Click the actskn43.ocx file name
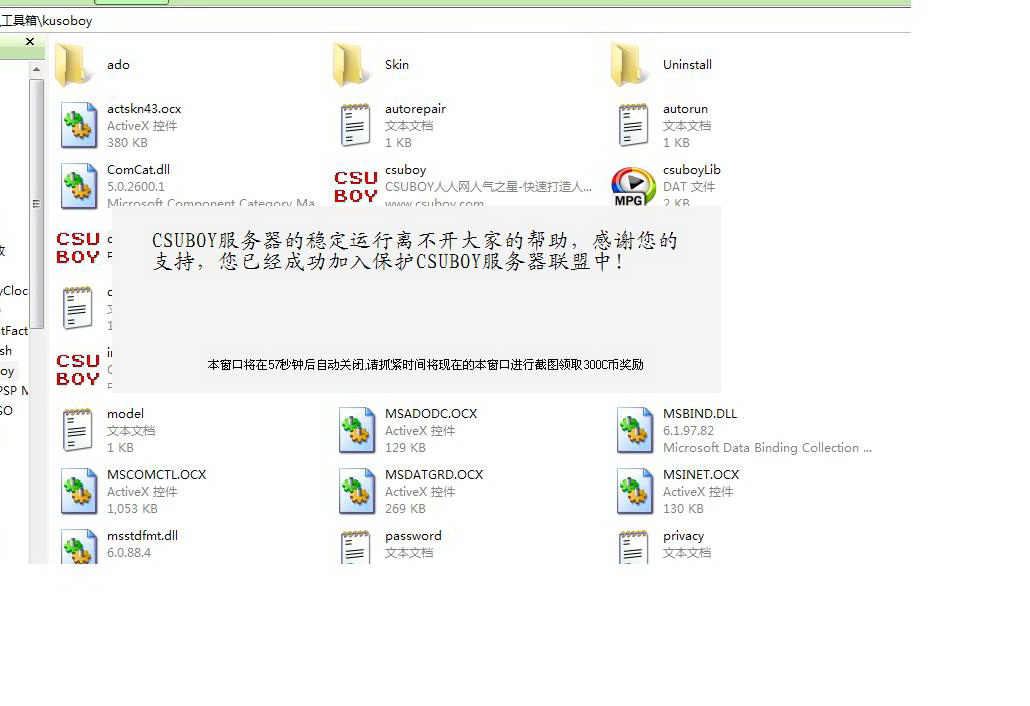Viewport: 1030px width, 706px height. click(144, 108)
